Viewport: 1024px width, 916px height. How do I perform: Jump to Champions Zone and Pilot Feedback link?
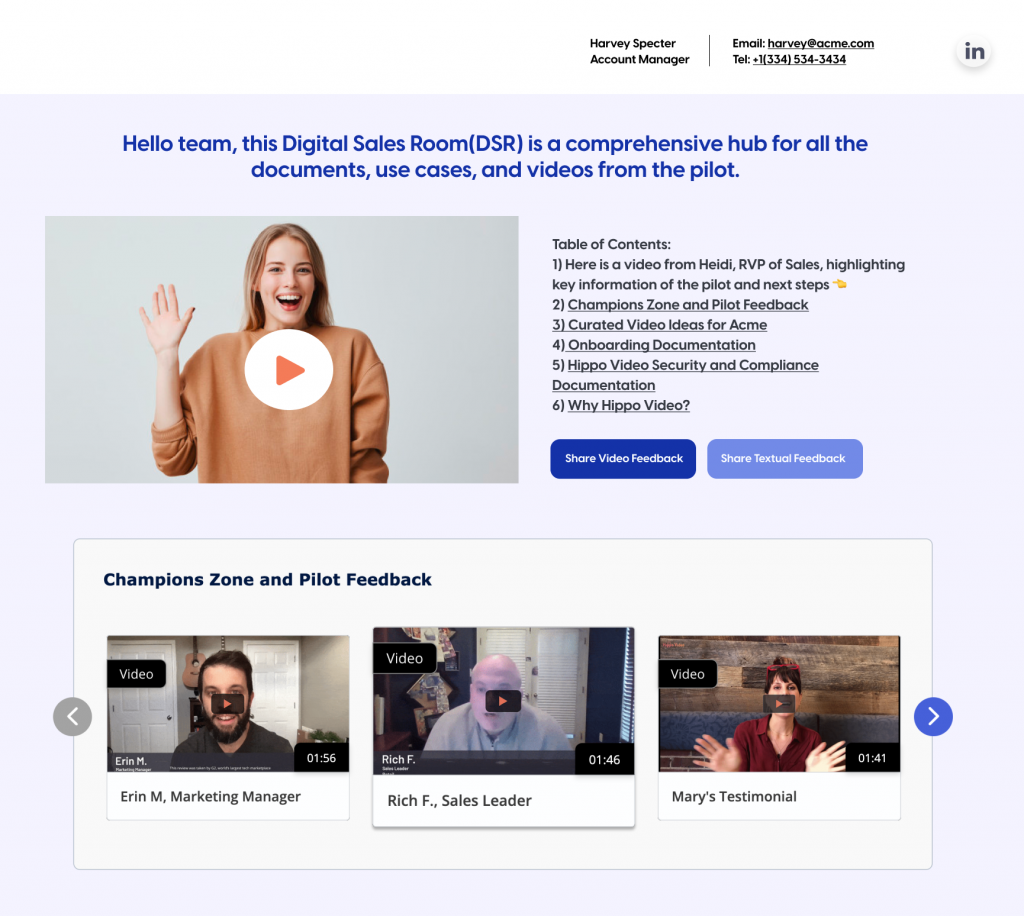tap(688, 304)
